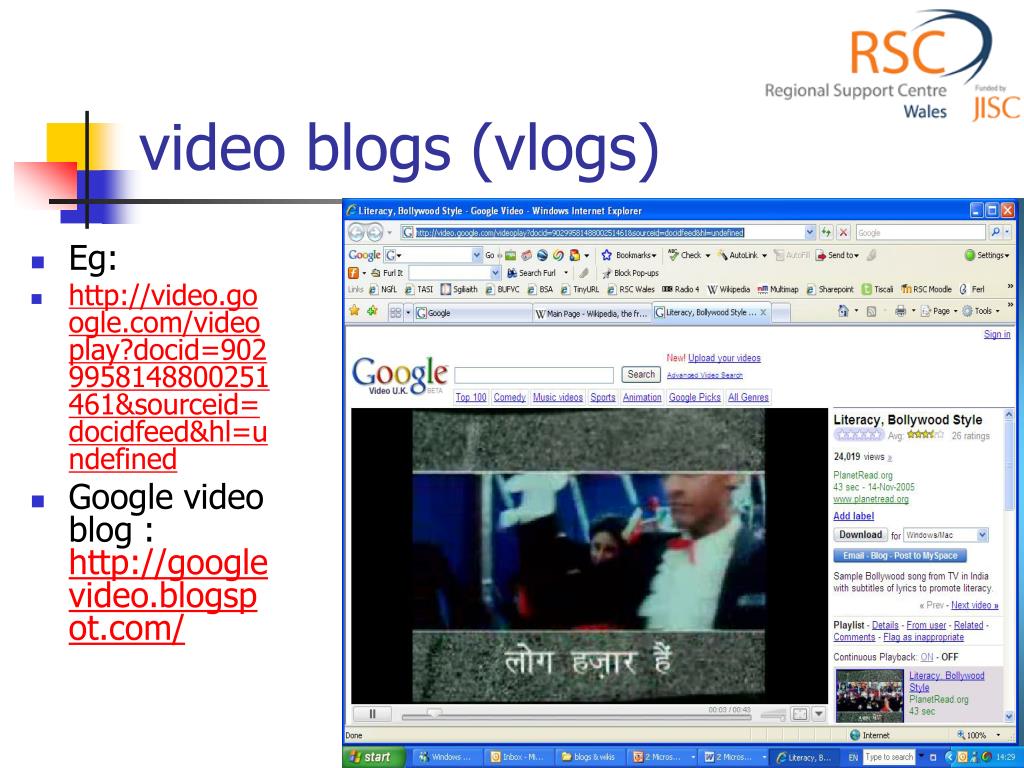The image size is (1024, 768).
Task: Switch to the Main Page - Wikipedia tab
Action: point(592,313)
